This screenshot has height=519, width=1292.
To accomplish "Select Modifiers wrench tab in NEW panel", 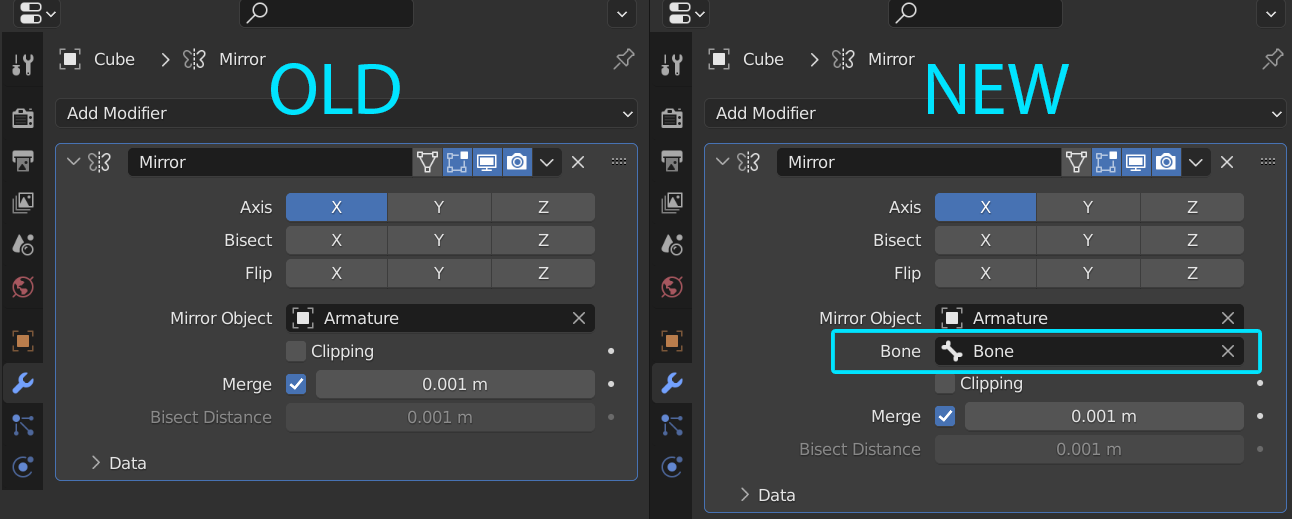I will pyautogui.click(x=672, y=382).
